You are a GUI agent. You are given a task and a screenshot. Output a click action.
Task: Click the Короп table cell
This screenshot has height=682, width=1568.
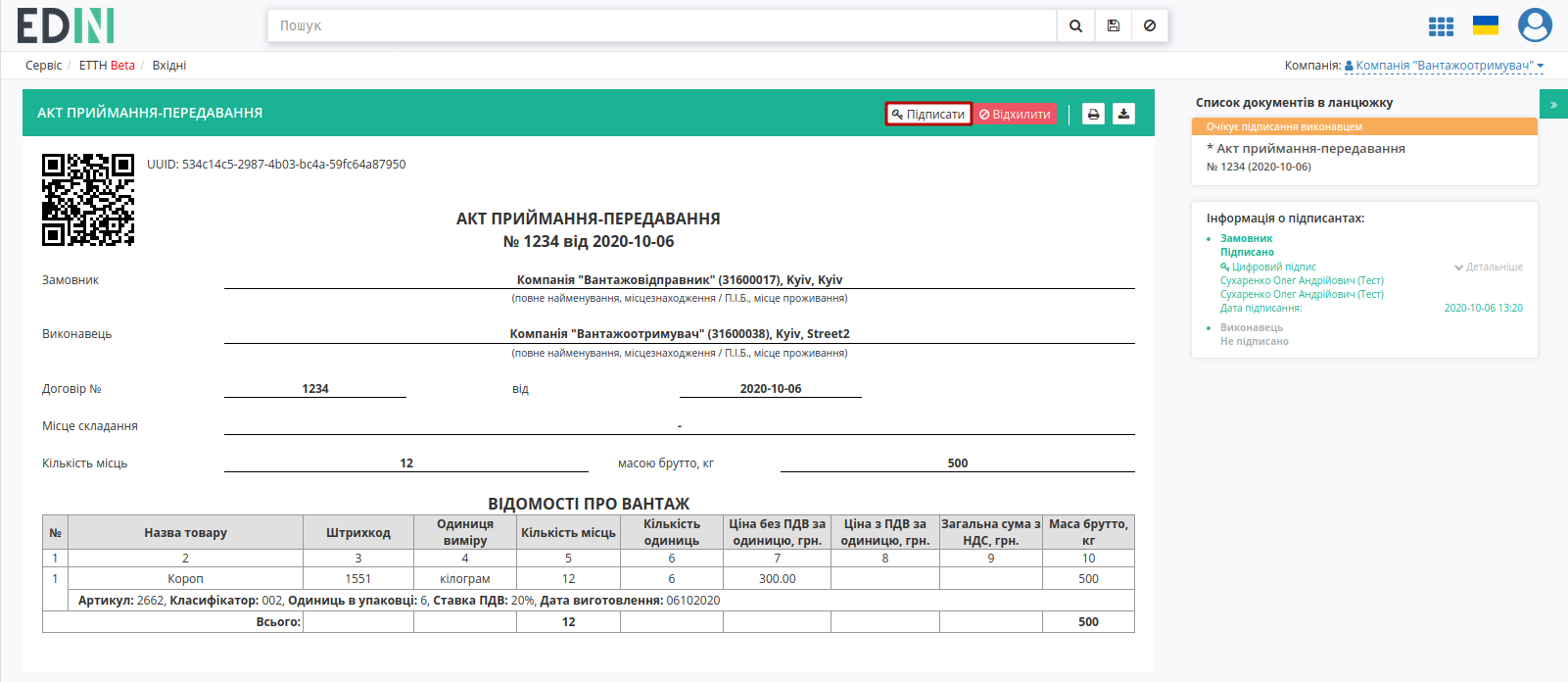pos(185,579)
